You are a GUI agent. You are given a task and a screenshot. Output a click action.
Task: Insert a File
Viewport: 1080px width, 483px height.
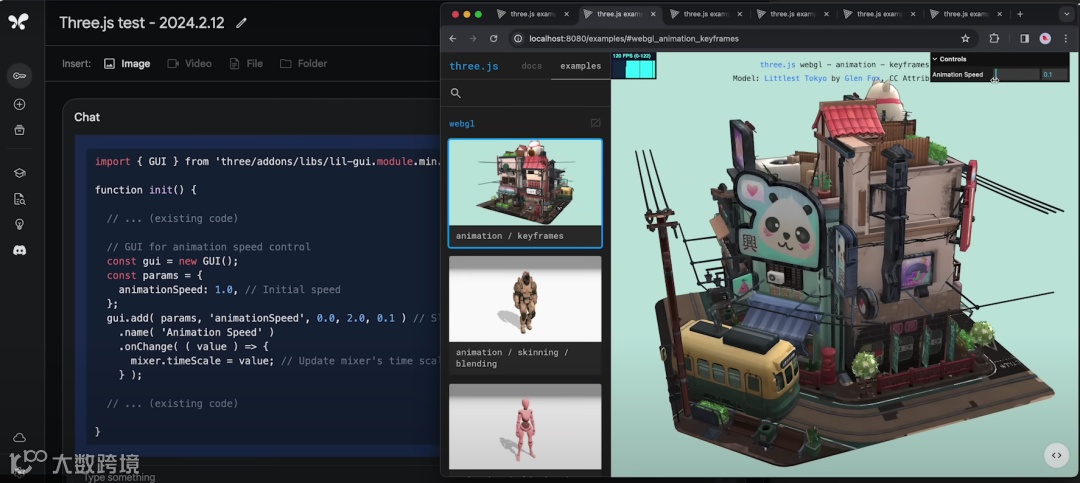coord(246,63)
